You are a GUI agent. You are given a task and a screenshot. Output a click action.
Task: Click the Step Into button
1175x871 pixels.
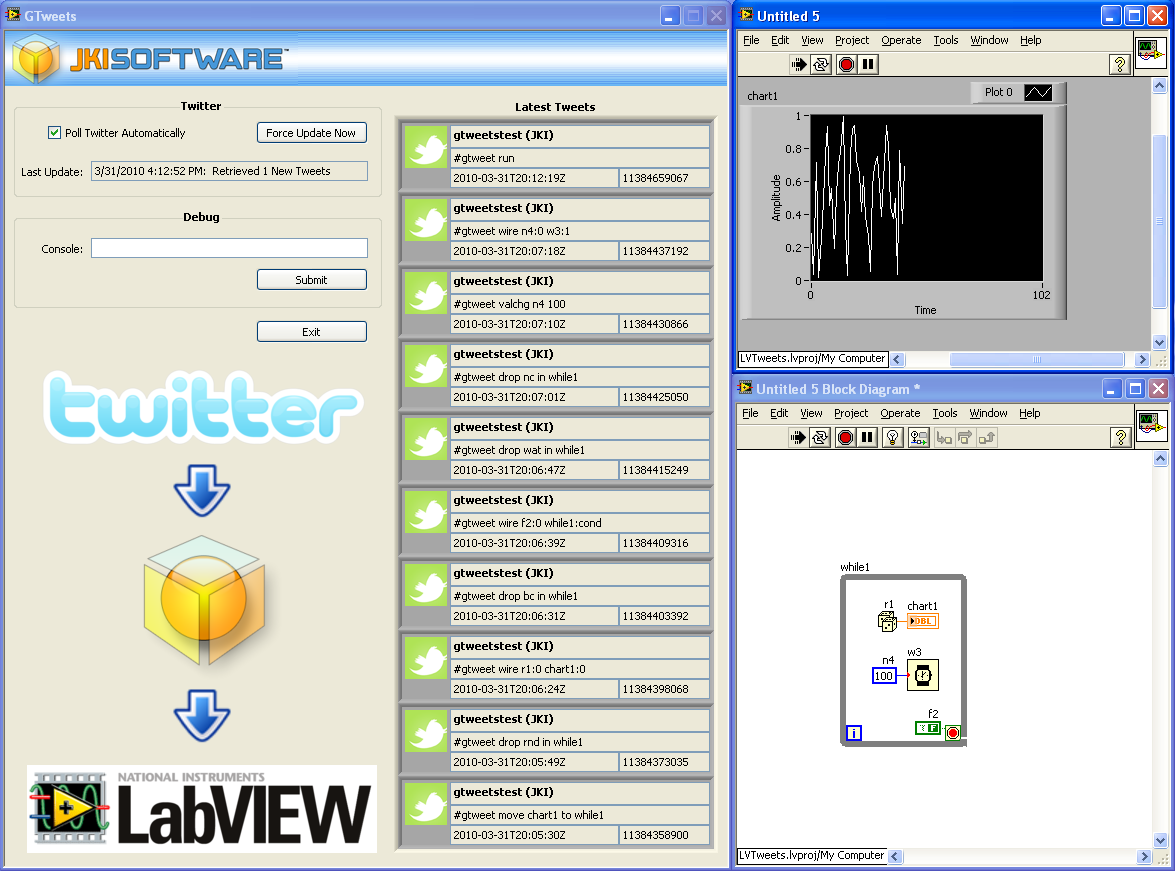pos(944,438)
